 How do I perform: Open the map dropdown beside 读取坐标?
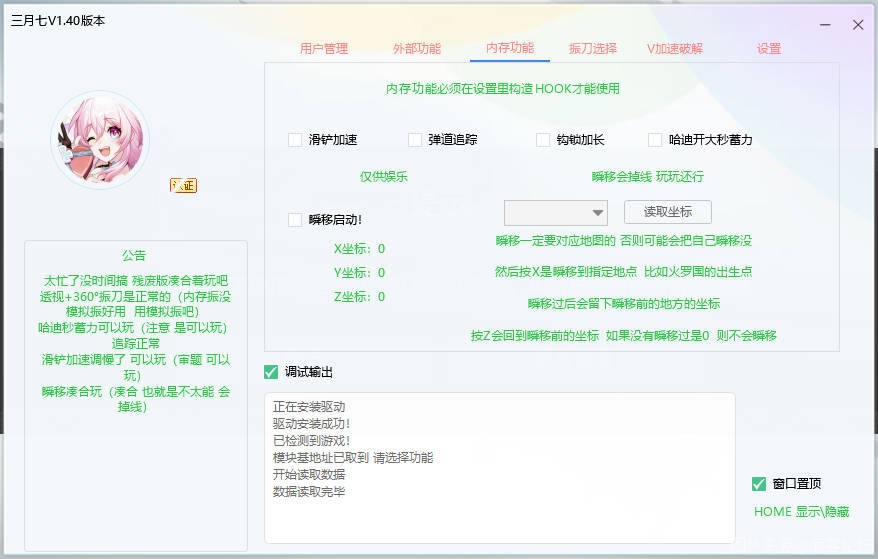[x=556, y=212]
